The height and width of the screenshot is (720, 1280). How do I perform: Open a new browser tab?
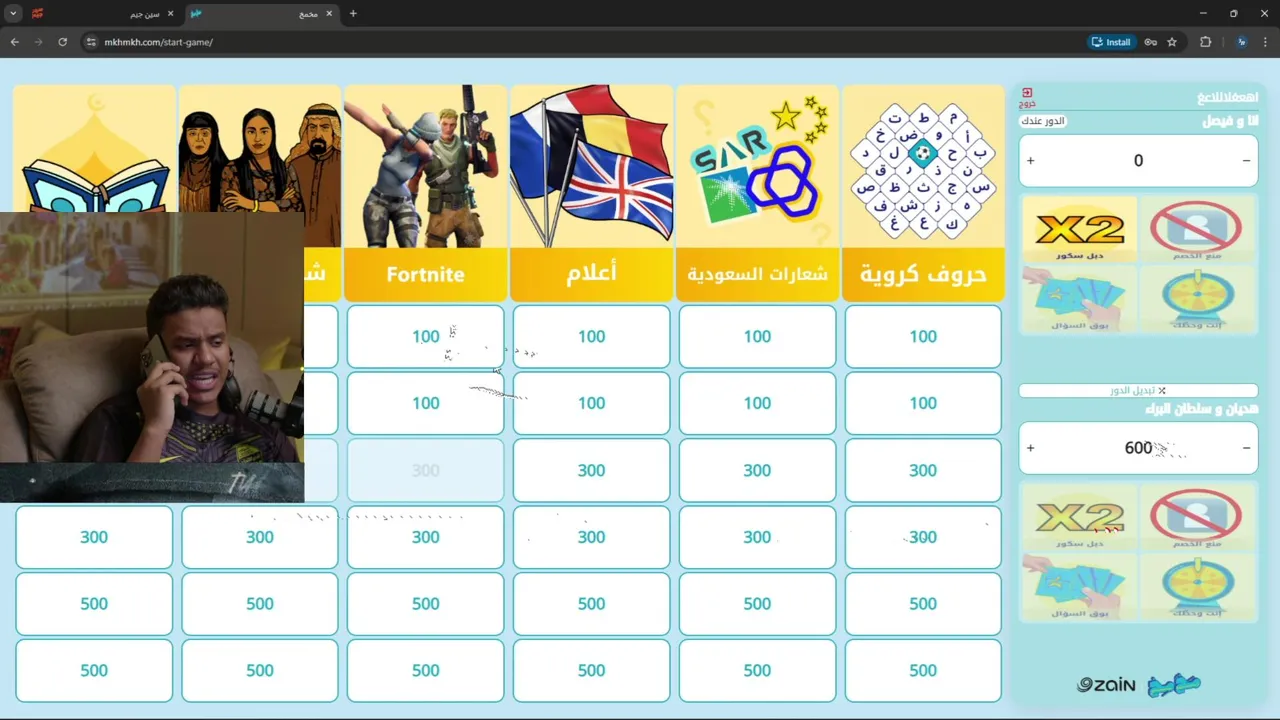[x=353, y=13]
